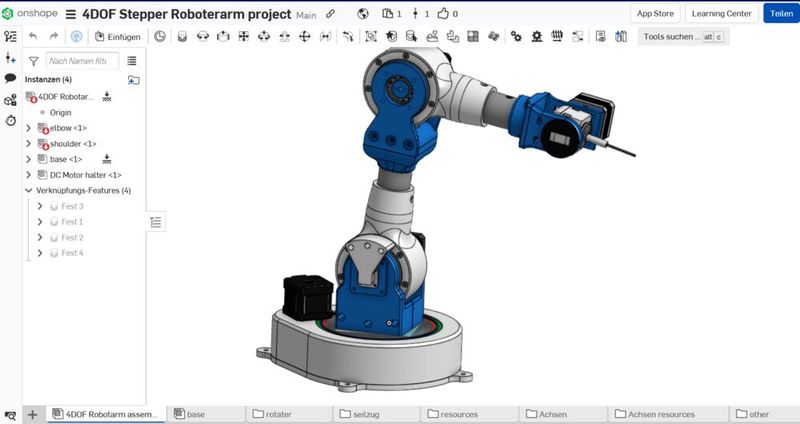Expand the elbow <1> tree node
800x424 pixels.
tap(29, 128)
